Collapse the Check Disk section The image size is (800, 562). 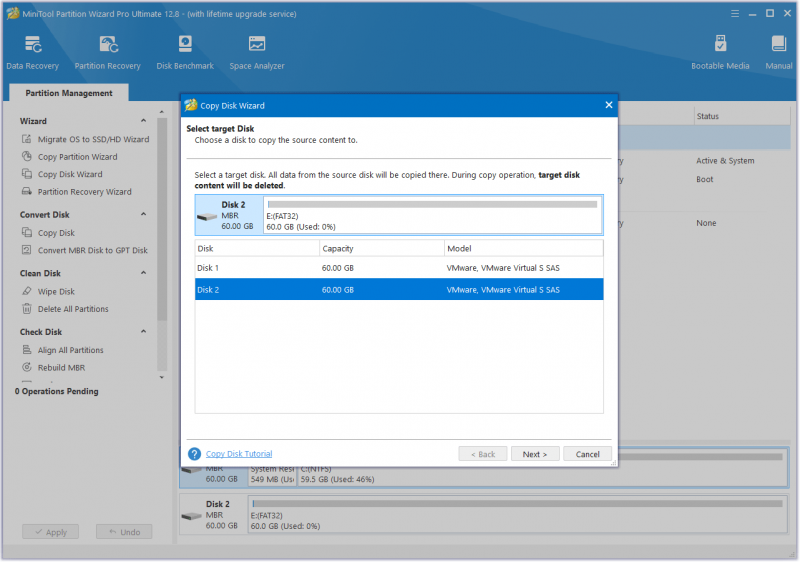[144, 331]
